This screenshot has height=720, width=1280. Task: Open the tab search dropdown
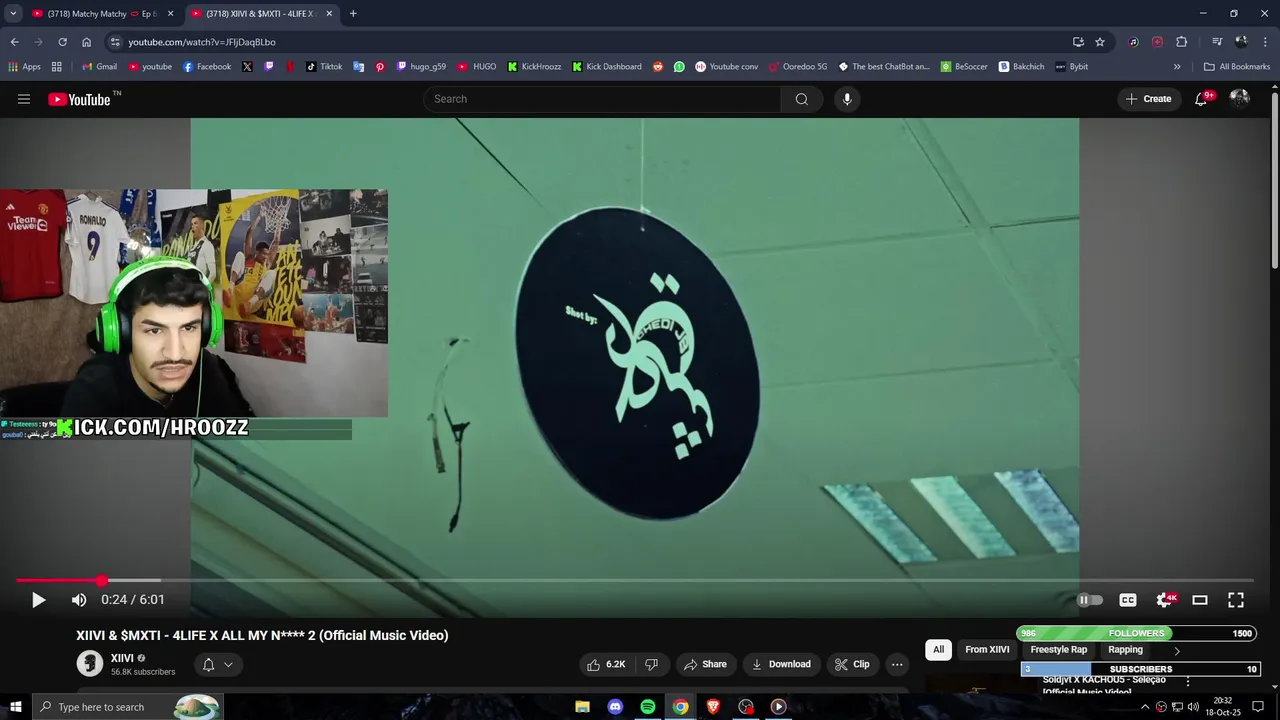point(13,14)
